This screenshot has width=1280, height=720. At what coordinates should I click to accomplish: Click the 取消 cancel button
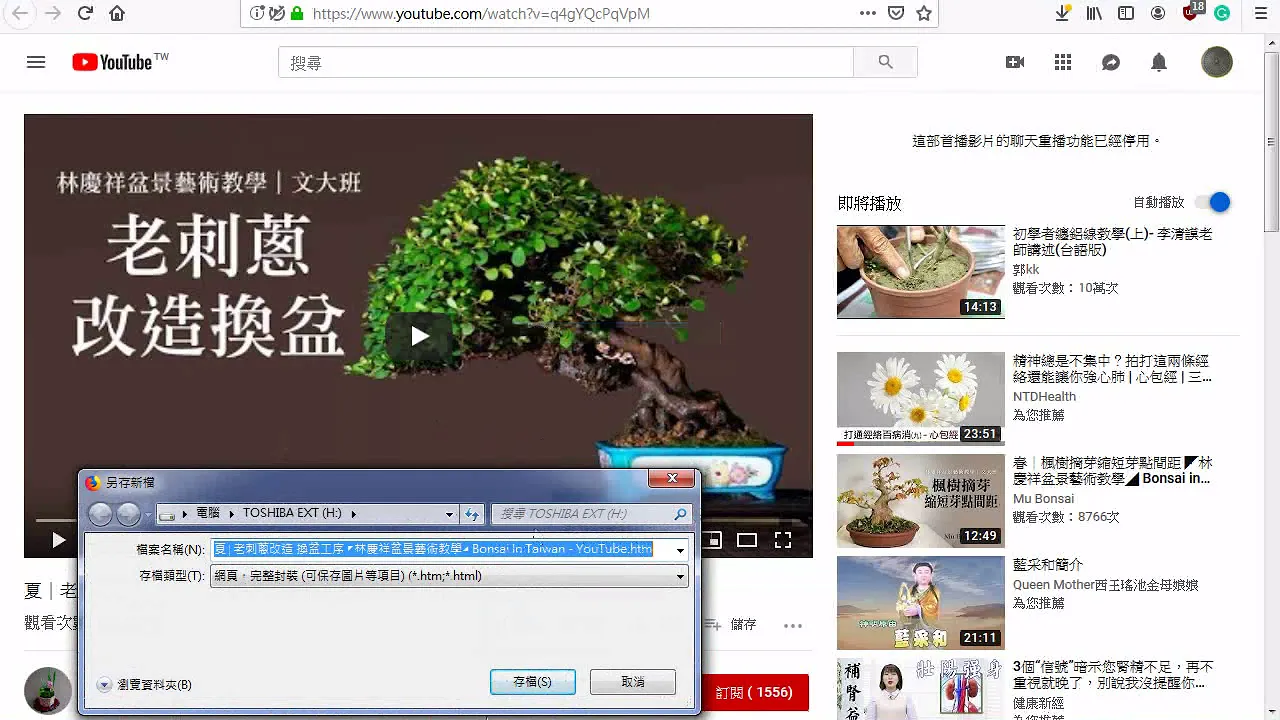tap(633, 682)
